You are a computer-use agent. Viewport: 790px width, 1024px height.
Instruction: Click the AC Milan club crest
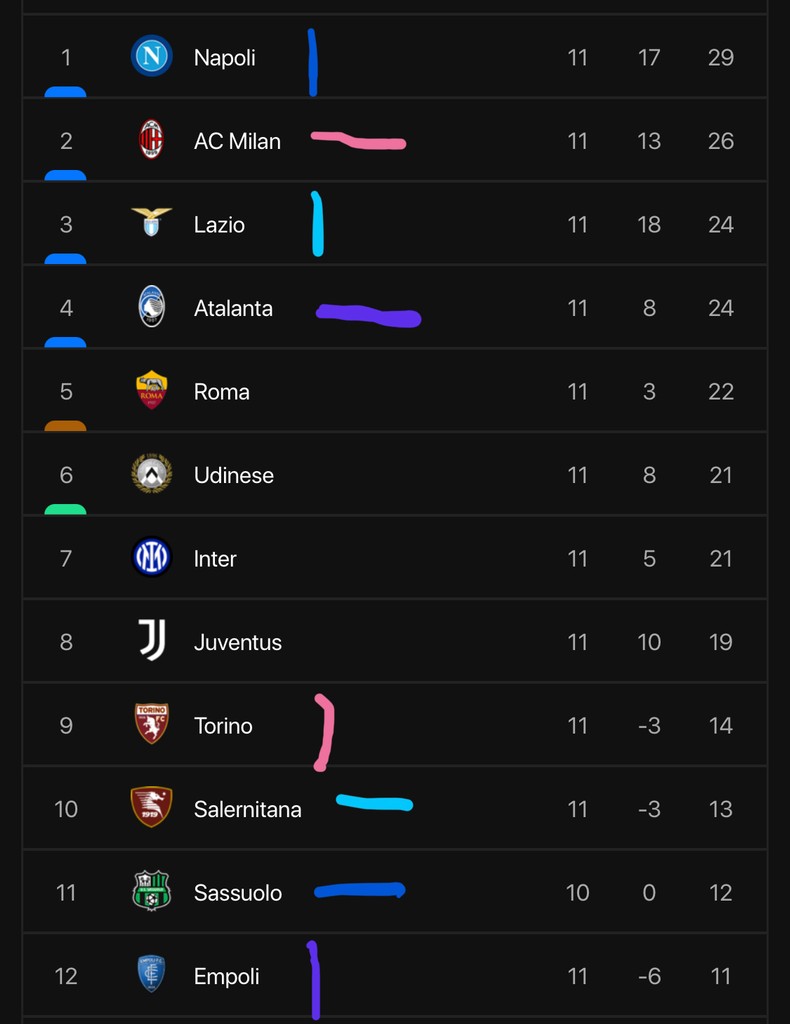coord(151,140)
